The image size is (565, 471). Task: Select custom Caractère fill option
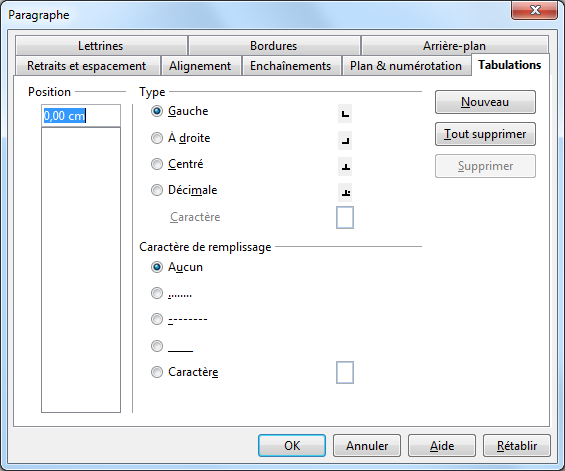157,372
